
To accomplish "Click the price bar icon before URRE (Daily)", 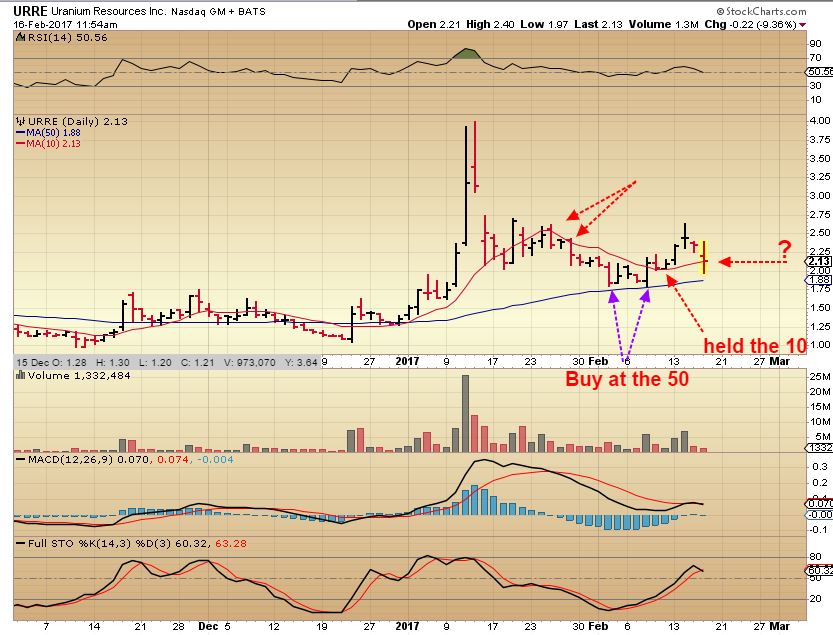I will pyautogui.click(x=21, y=121).
